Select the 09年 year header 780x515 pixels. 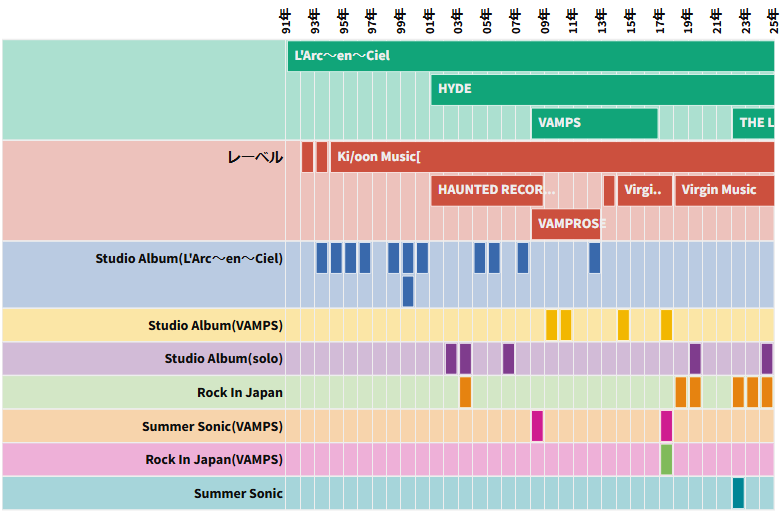(544, 20)
